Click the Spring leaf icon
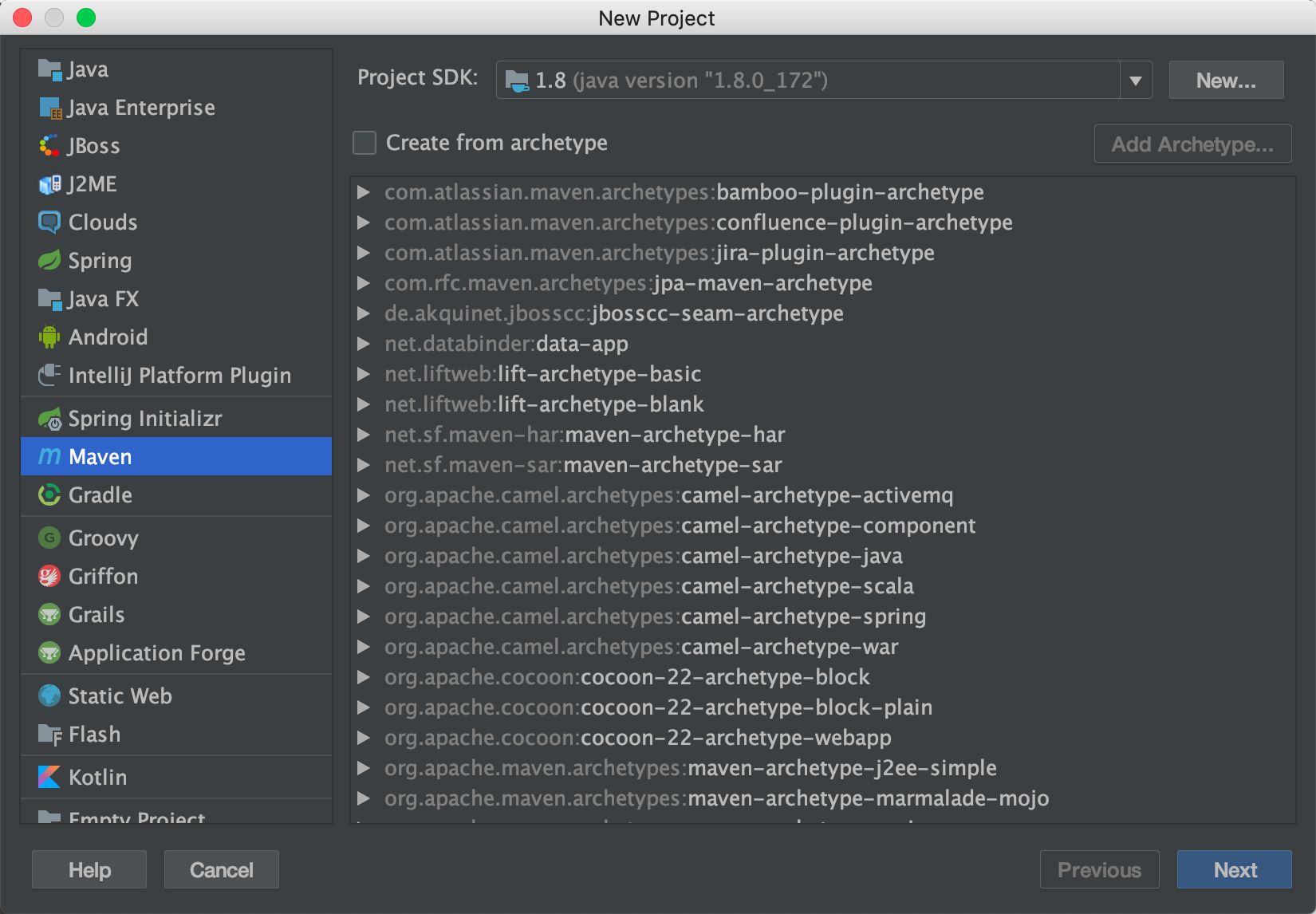 pos(49,261)
